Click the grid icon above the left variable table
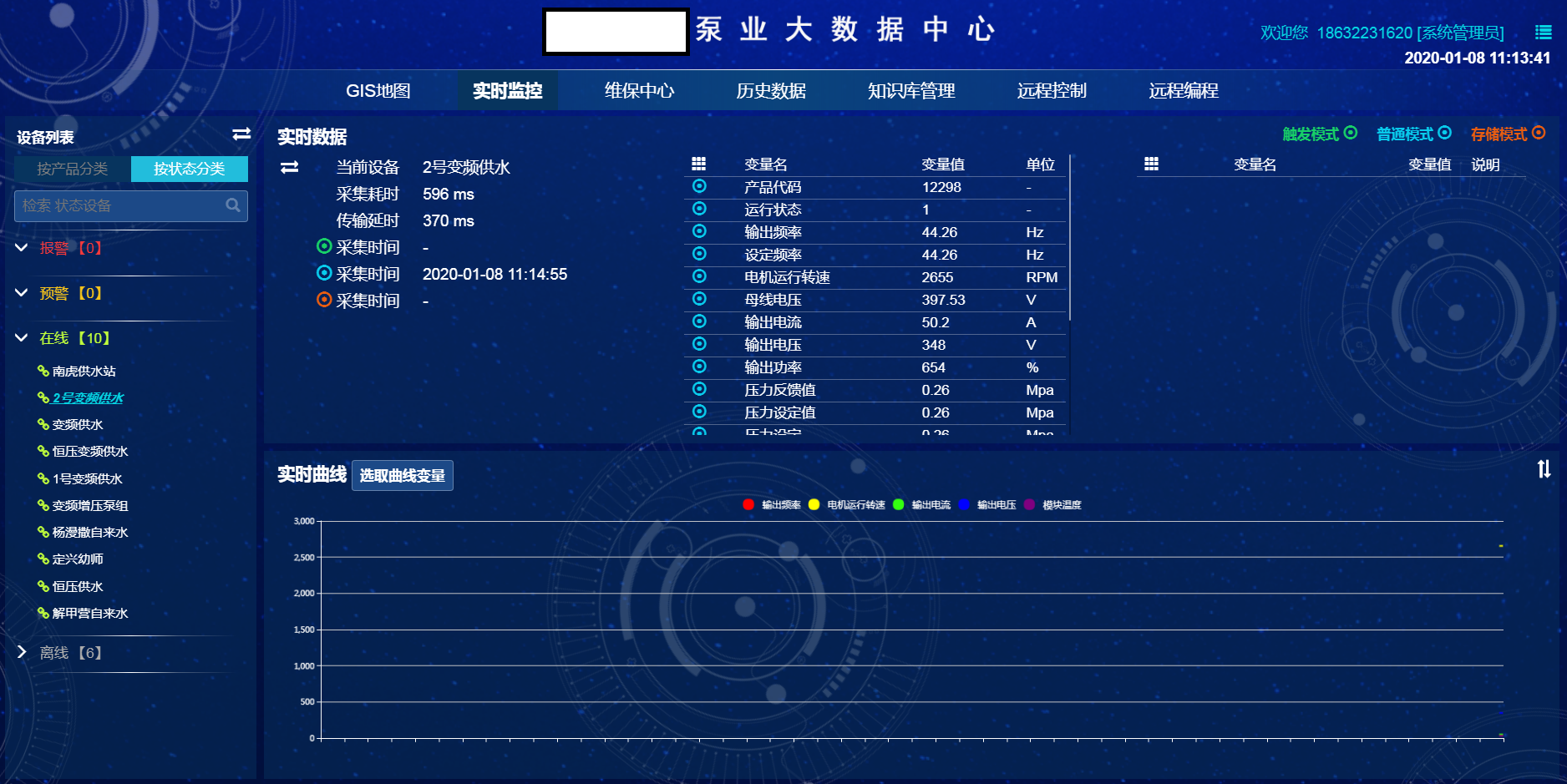Screen dimensions: 1567x784 point(699,164)
